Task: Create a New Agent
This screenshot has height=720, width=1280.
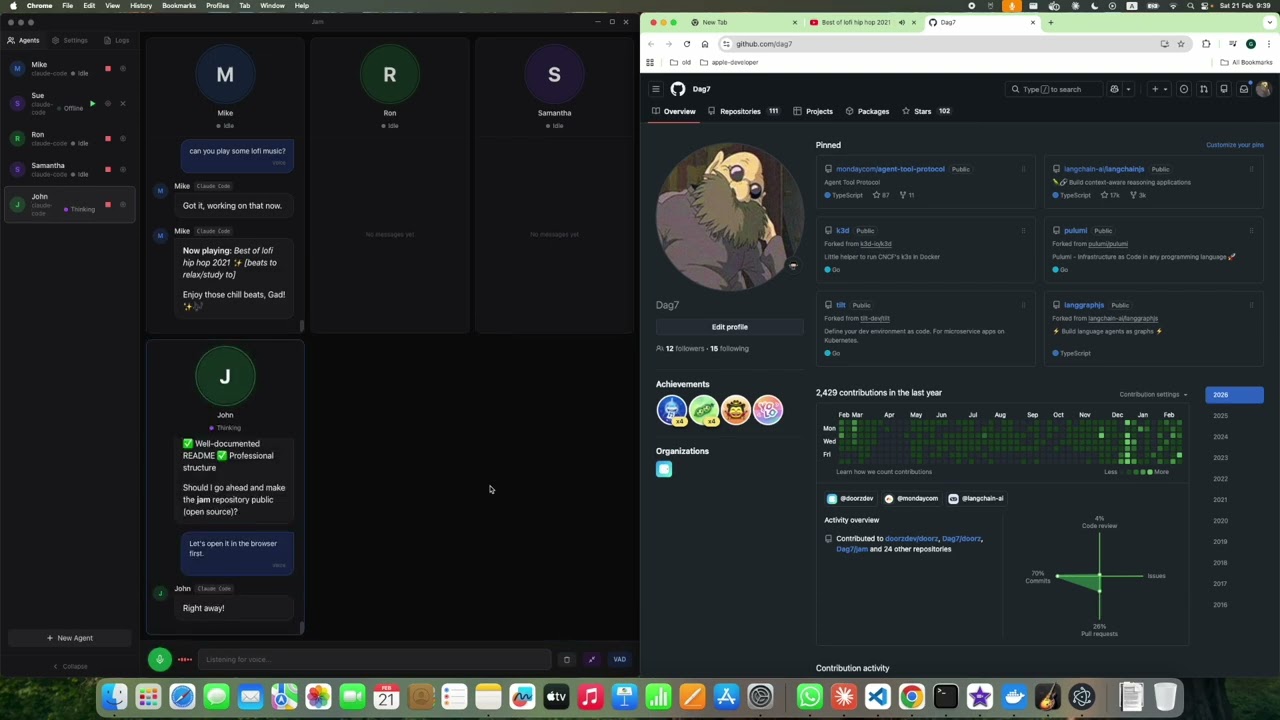Action: 69,638
